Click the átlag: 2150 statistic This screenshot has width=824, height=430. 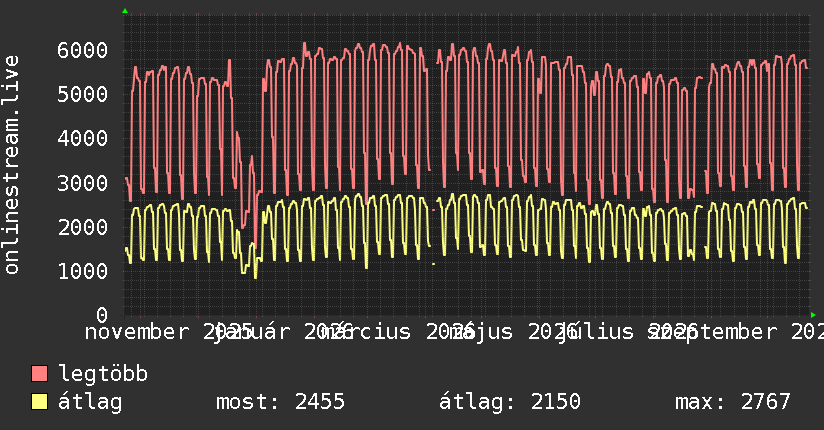(510, 402)
